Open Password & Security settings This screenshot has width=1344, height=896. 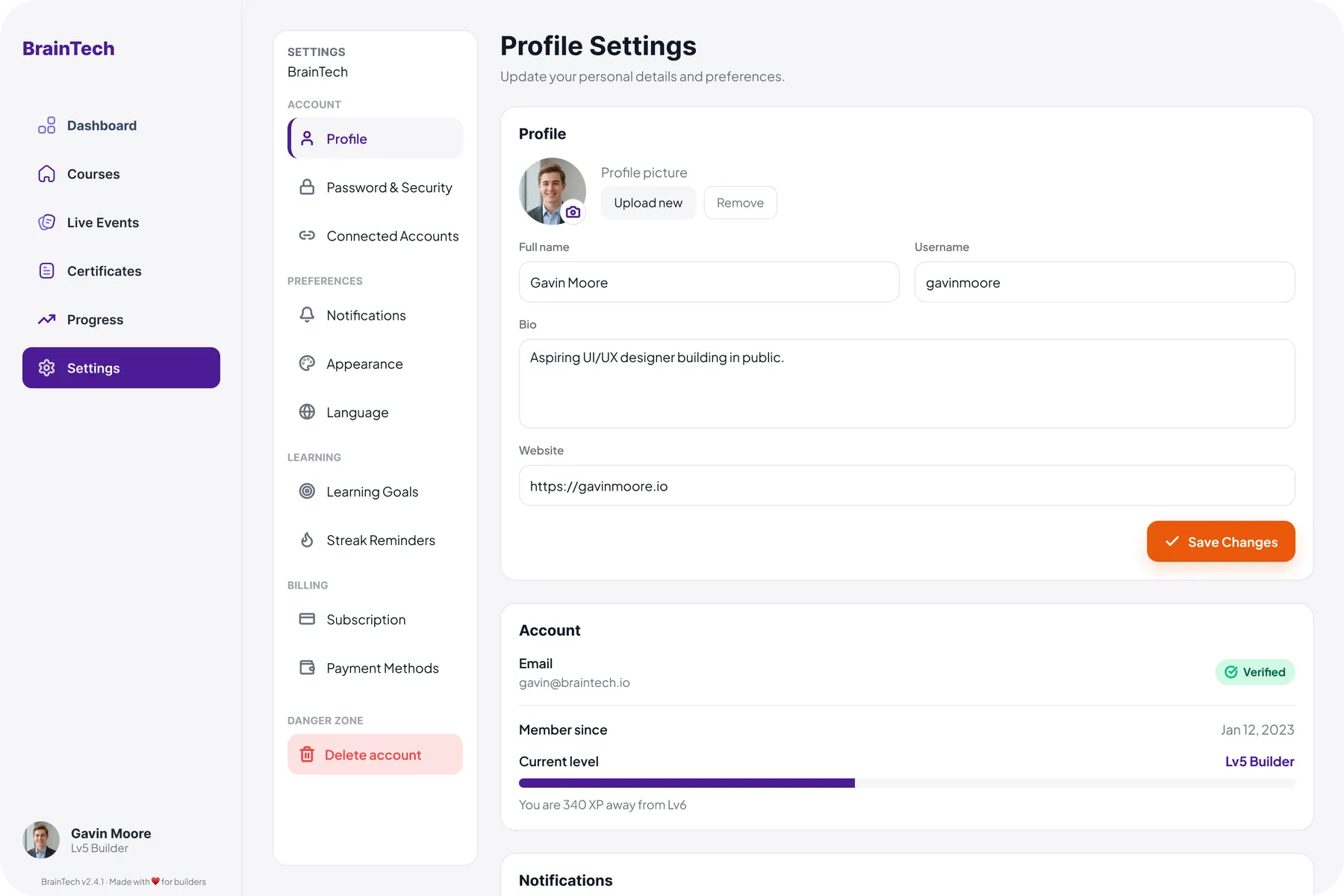click(375, 187)
